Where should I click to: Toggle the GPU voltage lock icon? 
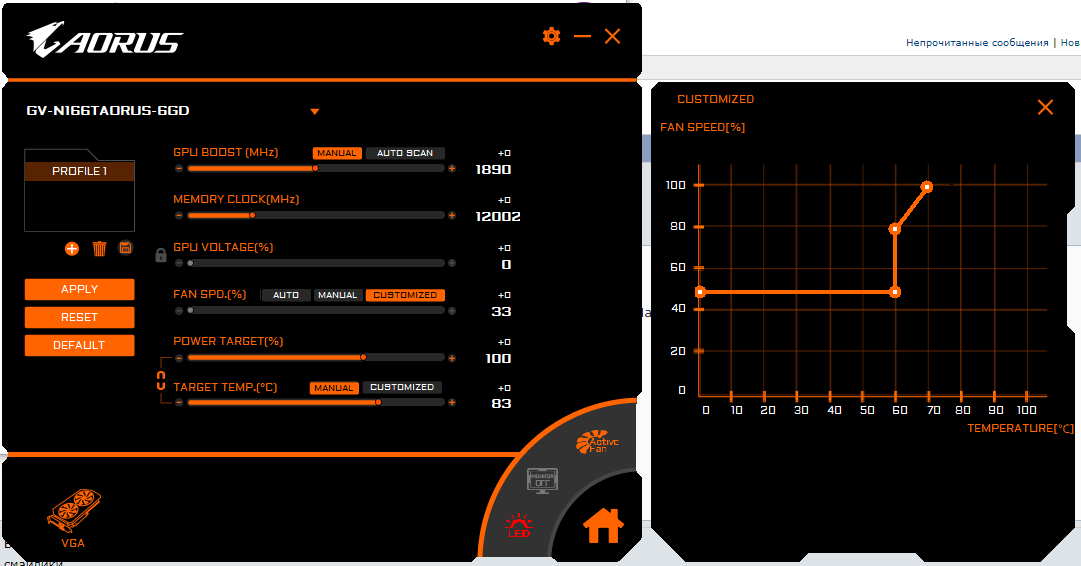click(161, 255)
